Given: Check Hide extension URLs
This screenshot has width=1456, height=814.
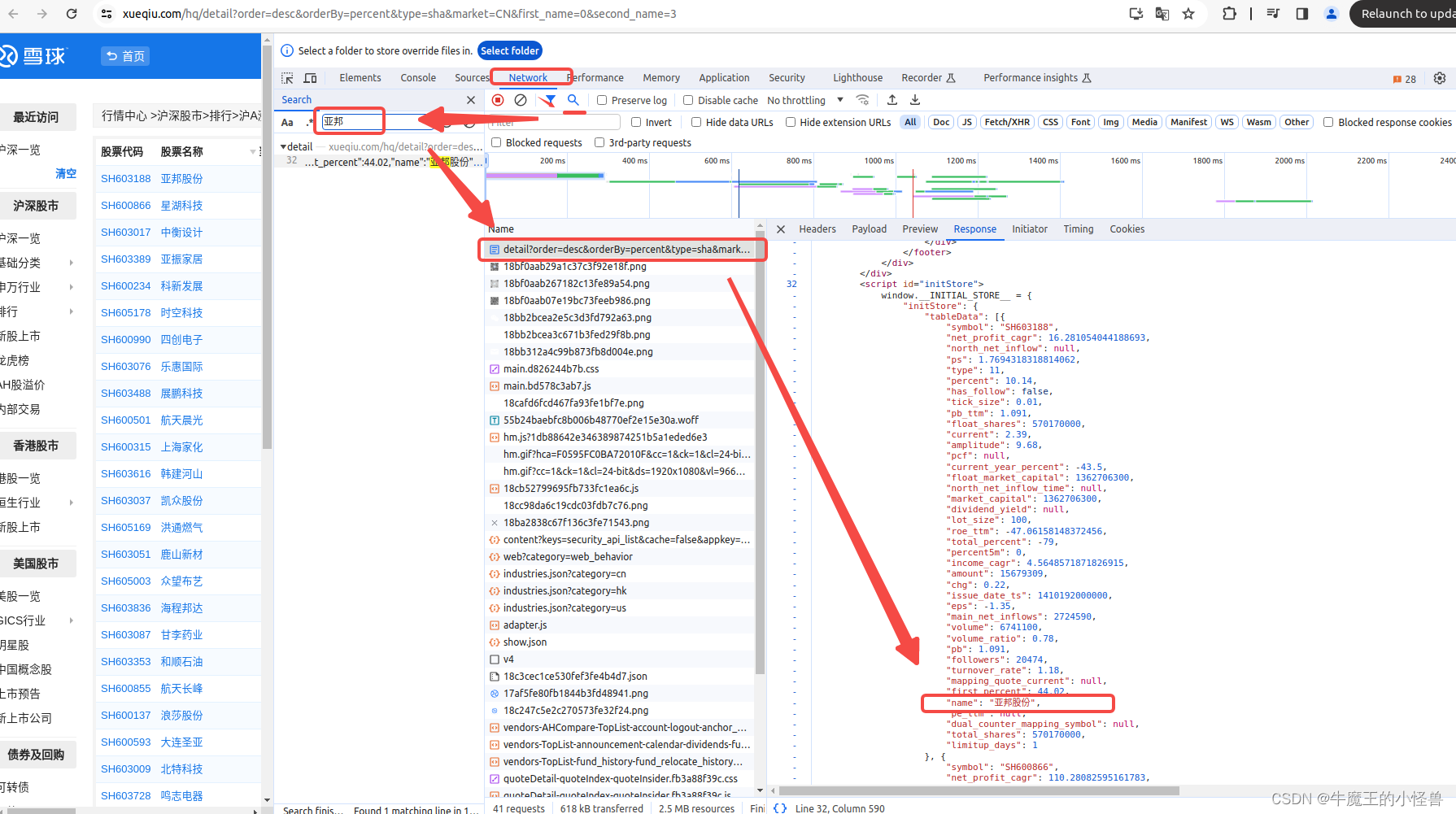Looking at the screenshot, I should click(791, 122).
